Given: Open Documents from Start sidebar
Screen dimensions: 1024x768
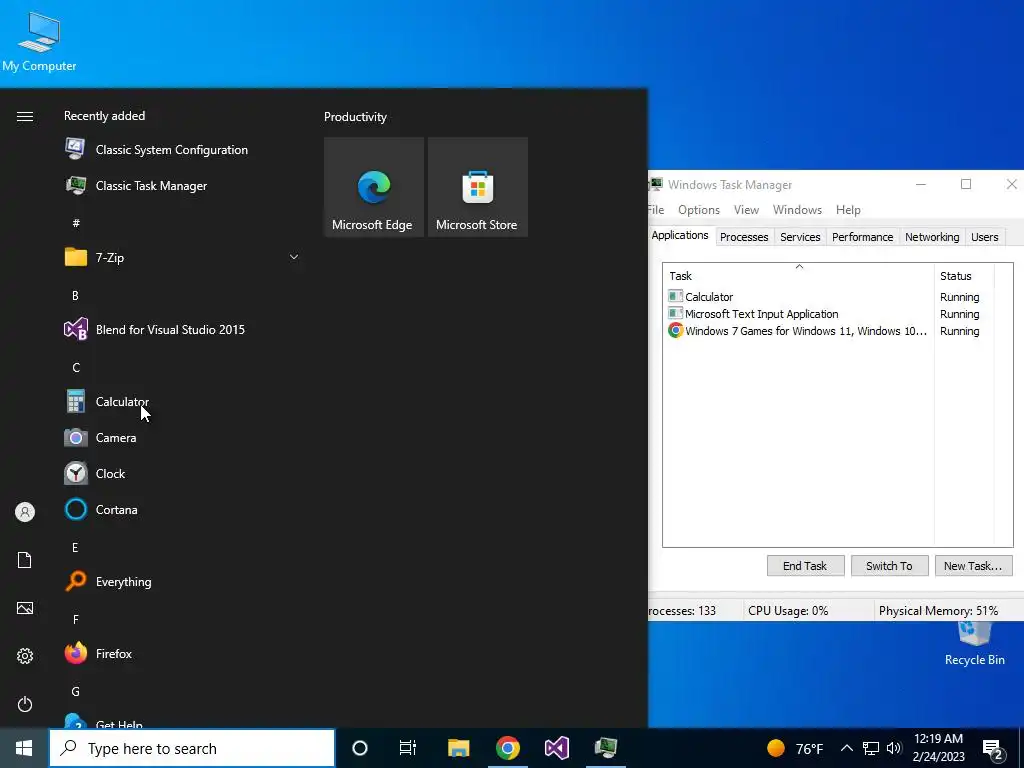Looking at the screenshot, I should (x=25, y=560).
